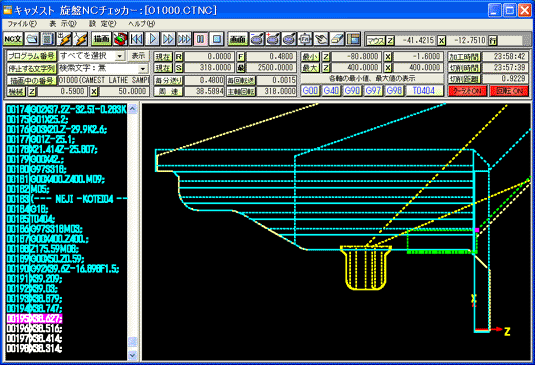Open the ヘルプ(H) menu
This screenshot has width=535, height=365.
[x=141, y=24]
